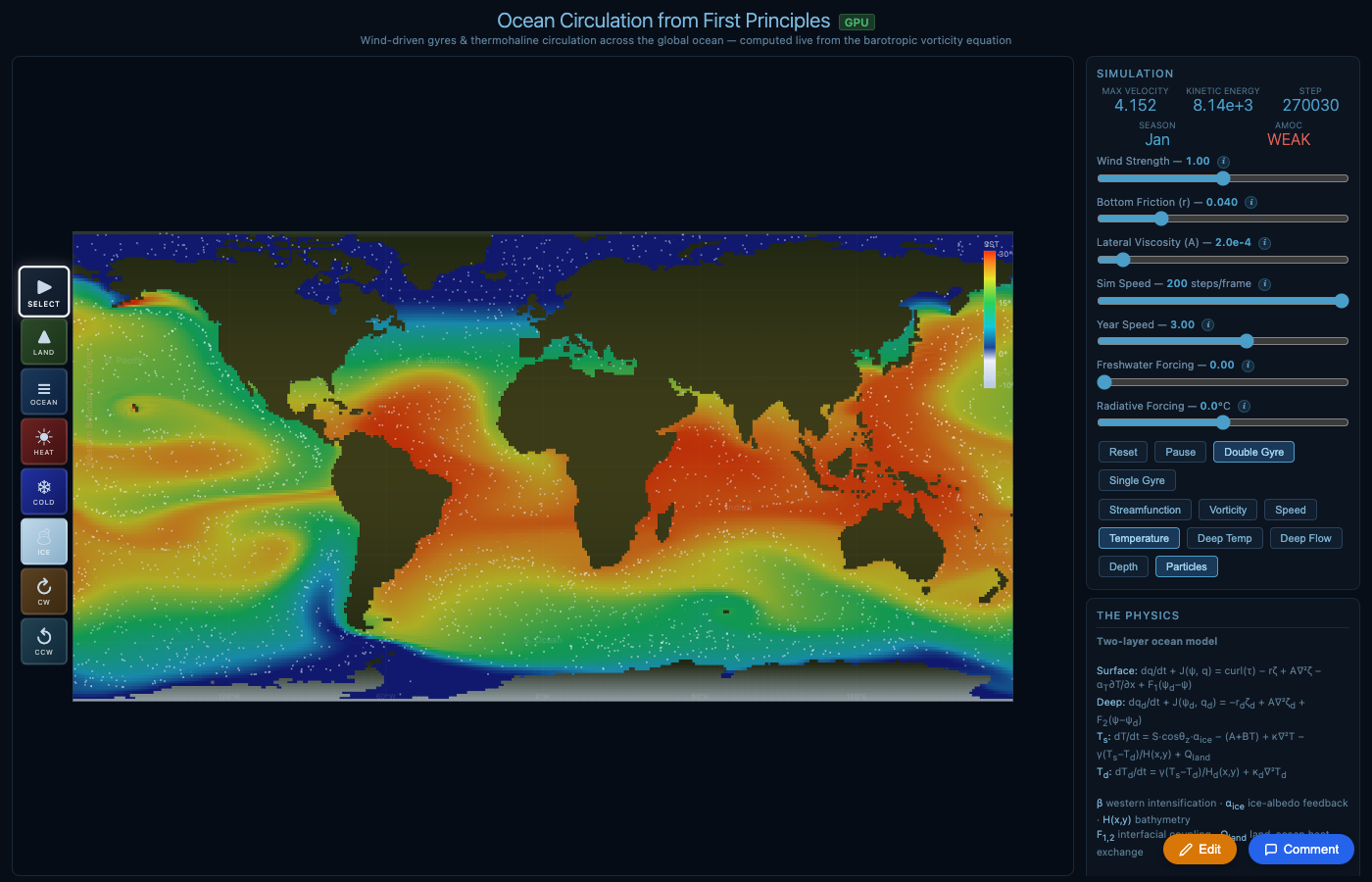Select the Land painting tool
1372x882 pixels.
pos(43,341)
